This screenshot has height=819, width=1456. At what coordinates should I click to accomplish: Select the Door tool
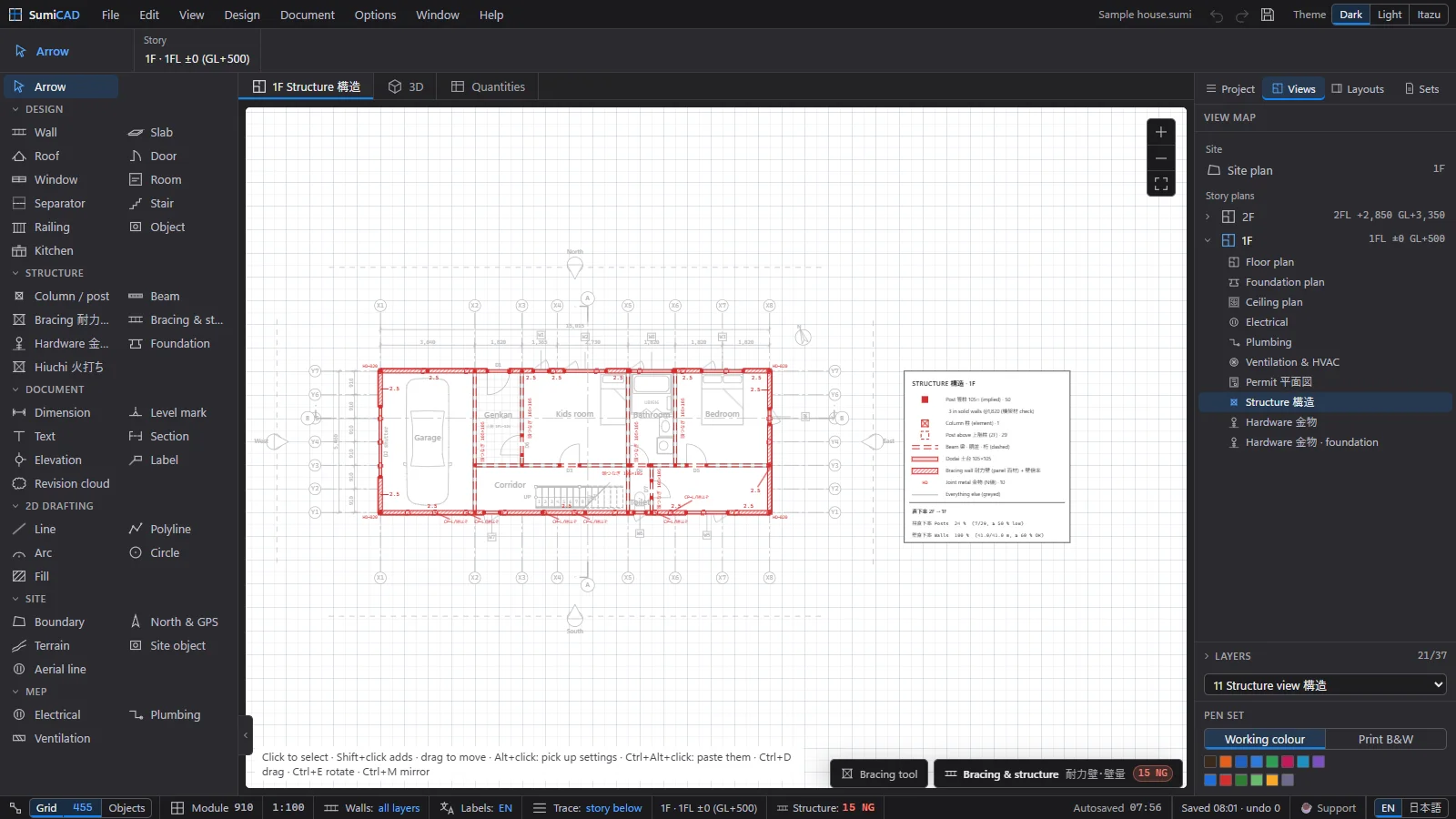coord(177,156)
